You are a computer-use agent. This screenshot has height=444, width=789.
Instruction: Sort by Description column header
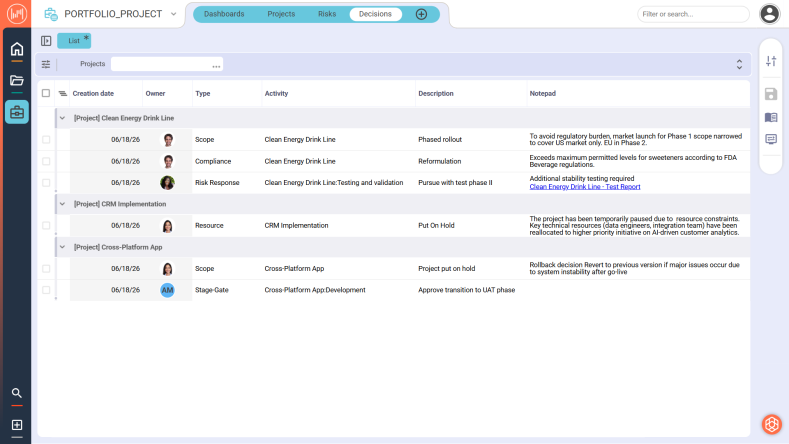(x=436, y=94)
